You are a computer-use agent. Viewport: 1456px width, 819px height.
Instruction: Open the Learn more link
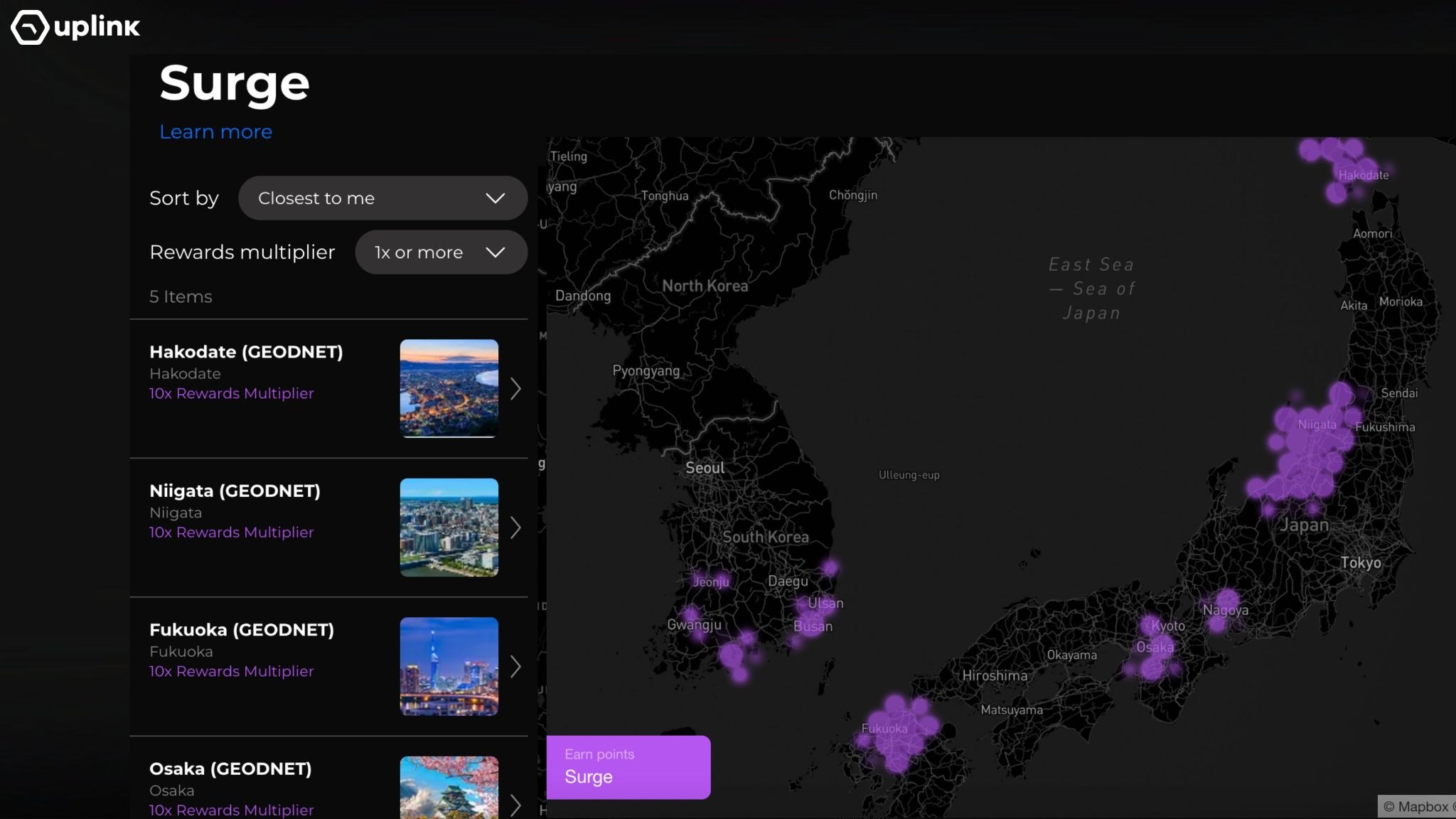pos(215,132)
